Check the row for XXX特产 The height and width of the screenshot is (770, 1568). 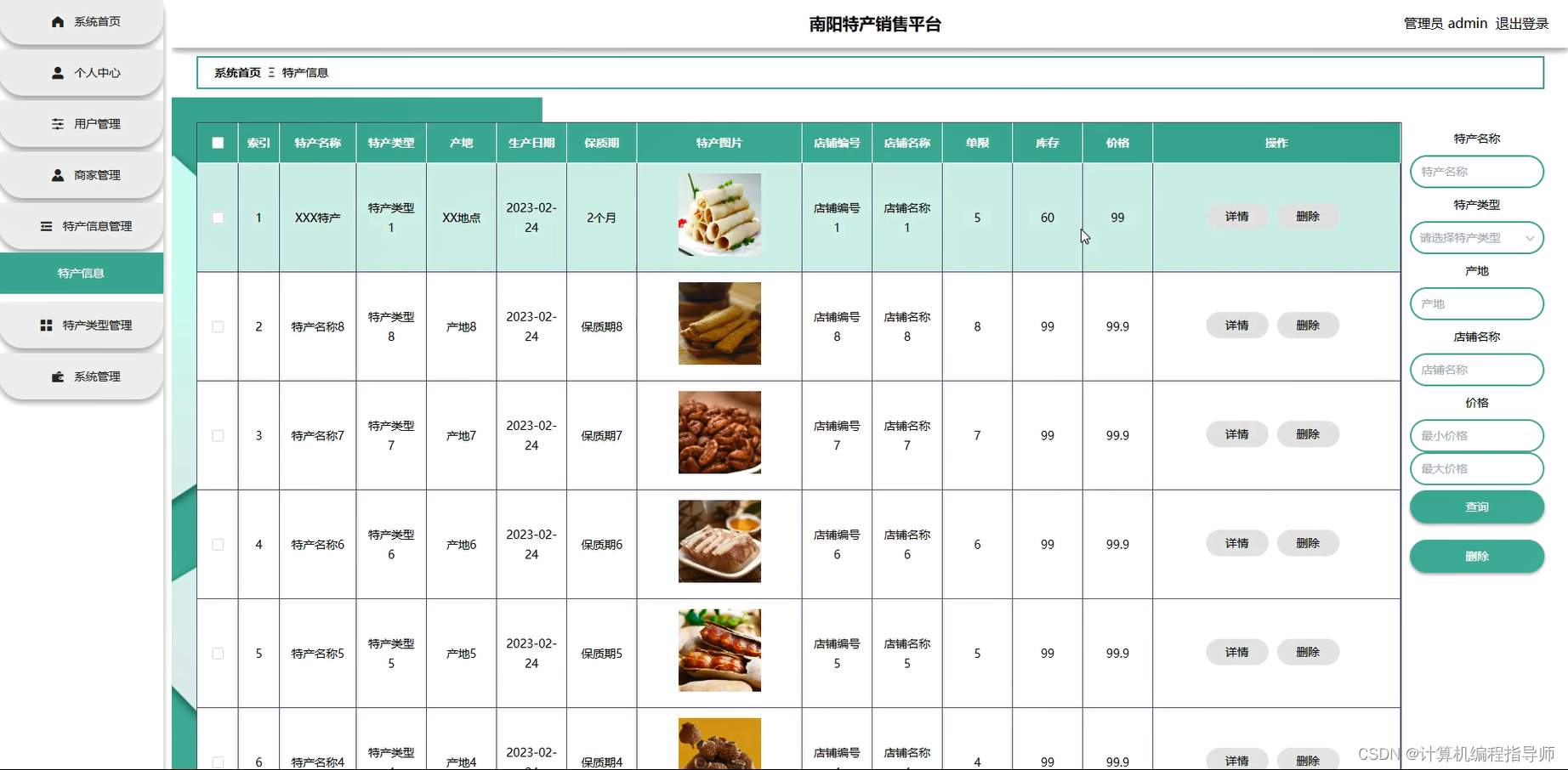(x=218, y=218)
